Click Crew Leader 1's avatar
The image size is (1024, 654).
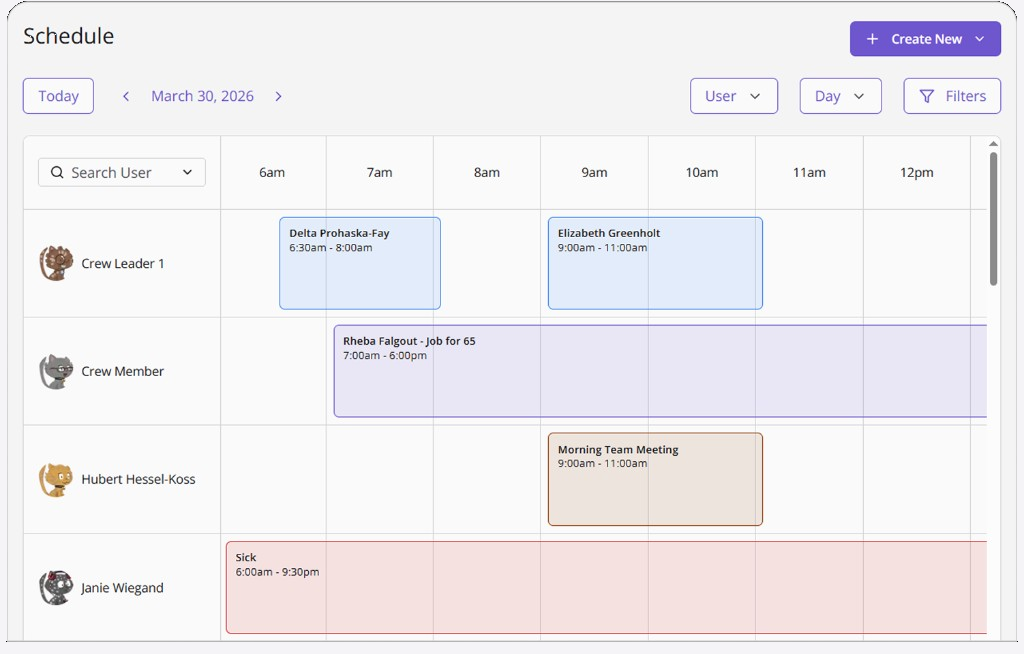click(x=56, y=263)
